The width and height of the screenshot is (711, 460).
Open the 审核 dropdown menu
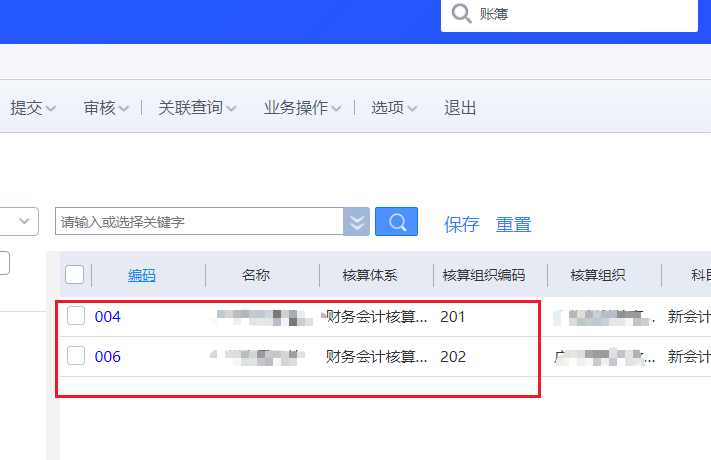click(x=106, y=108)
